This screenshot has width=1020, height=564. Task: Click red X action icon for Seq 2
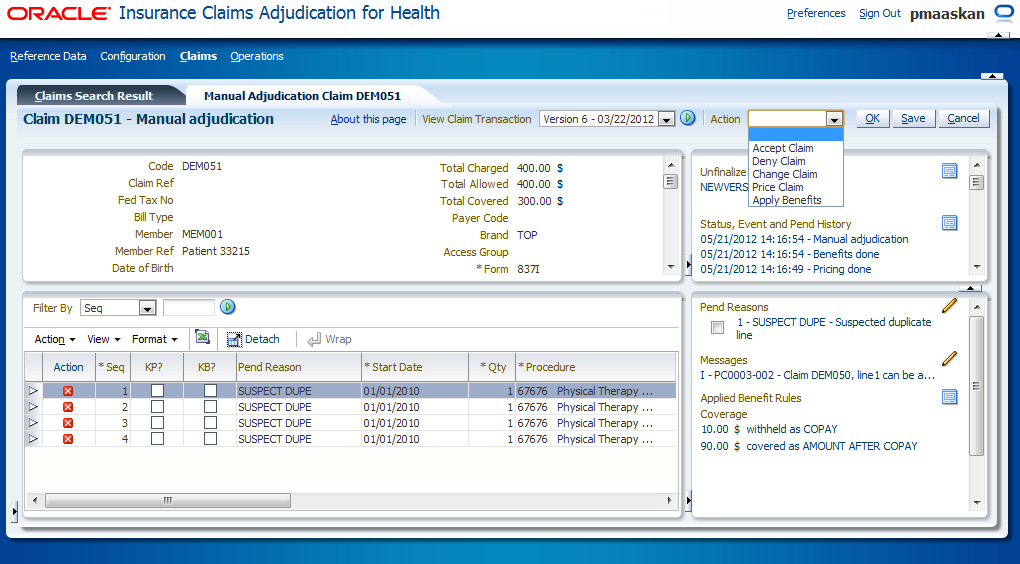[x=68, y=407]
